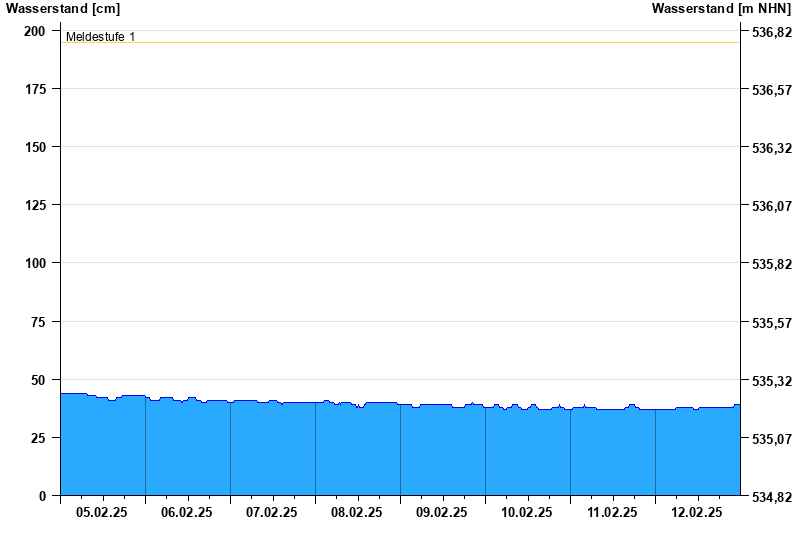800x550 pixels.
Task: Click the left axis value 25
Action: pos(38,438)
